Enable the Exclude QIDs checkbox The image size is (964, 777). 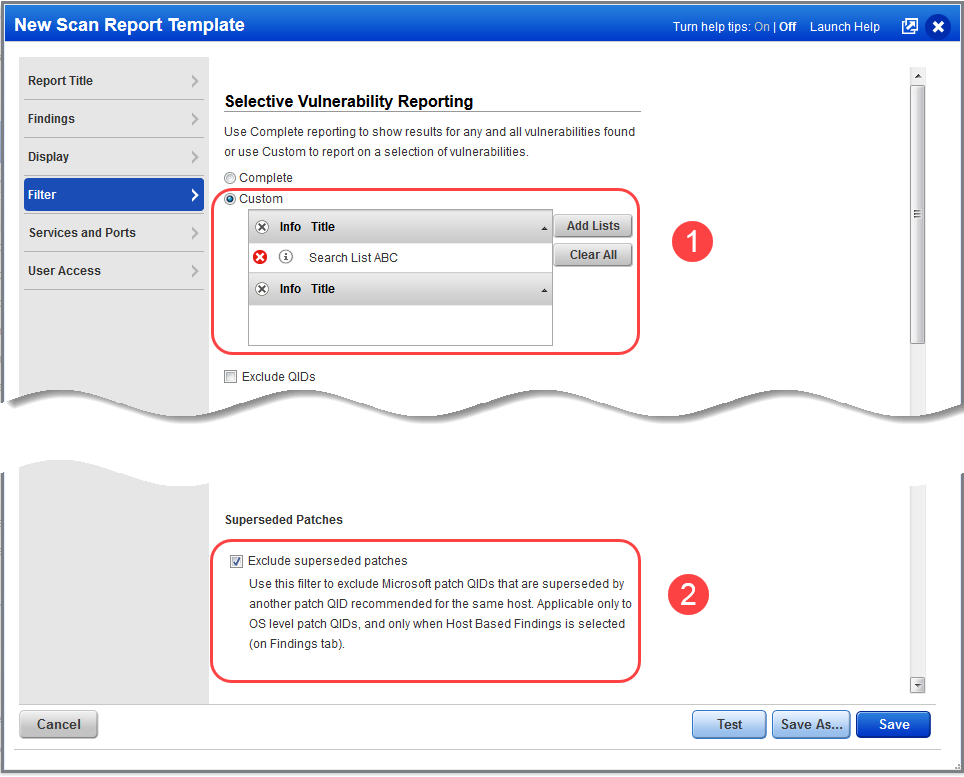[x=231, y=376]
